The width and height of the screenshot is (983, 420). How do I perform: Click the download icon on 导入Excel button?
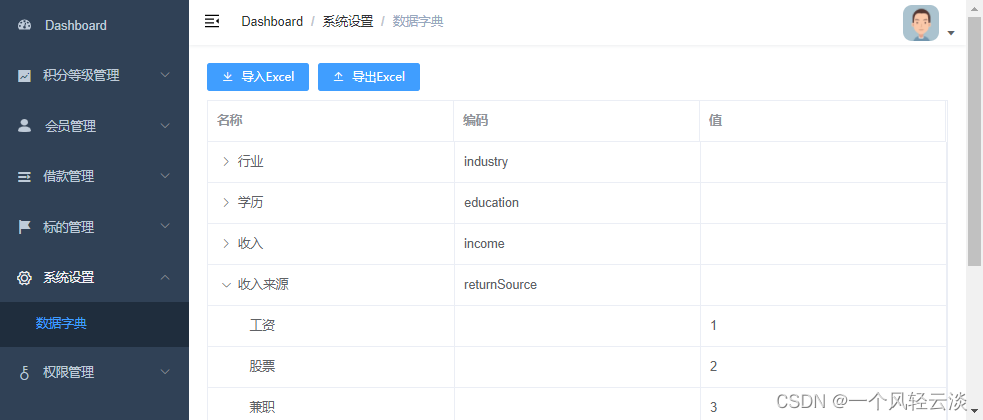click(228, 77)
